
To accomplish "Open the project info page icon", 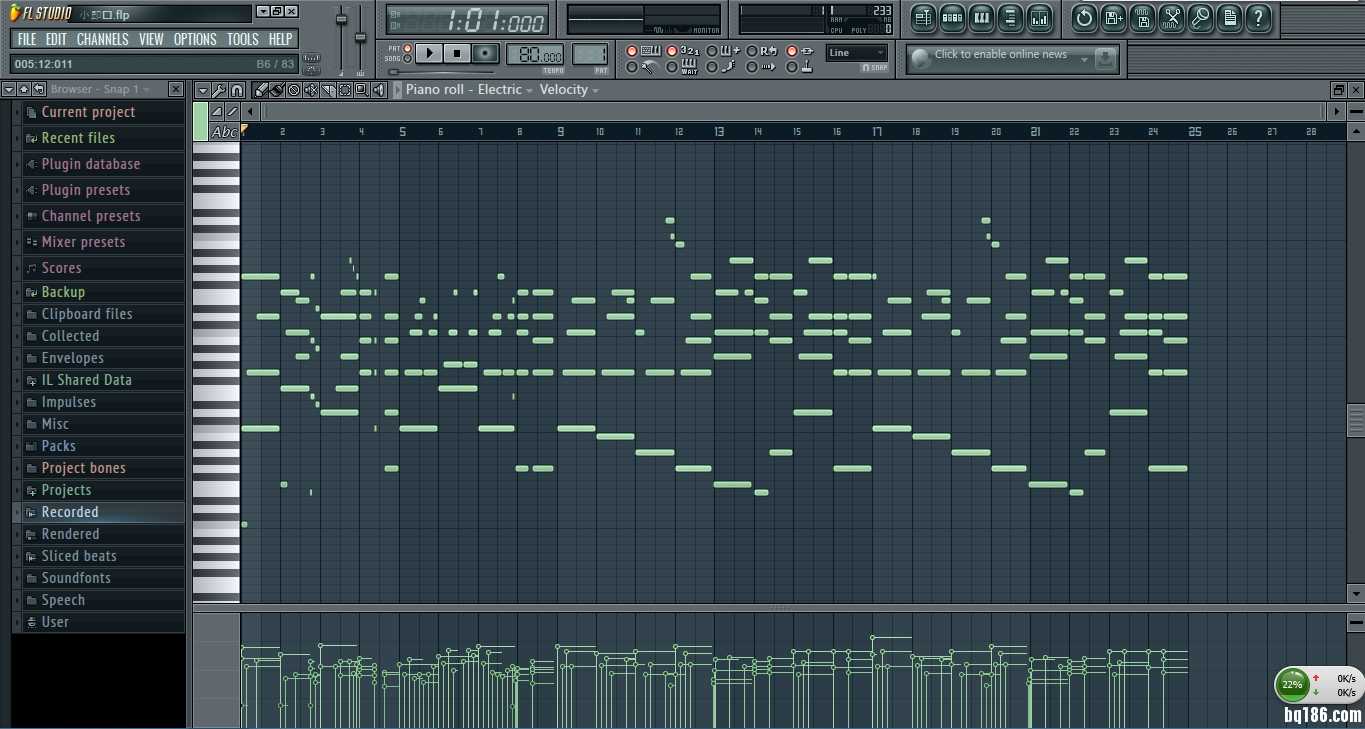I will (x=1230, y=17).
